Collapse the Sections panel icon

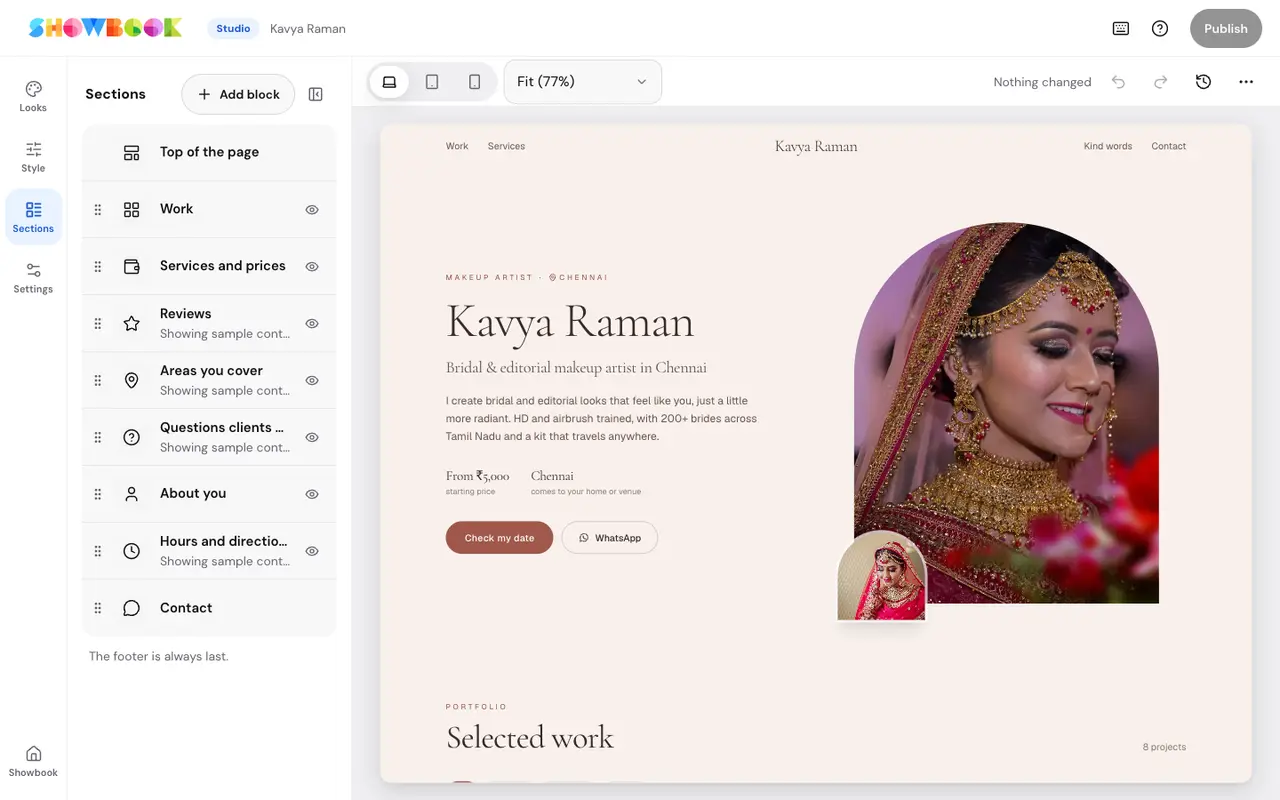click(316, 94)
